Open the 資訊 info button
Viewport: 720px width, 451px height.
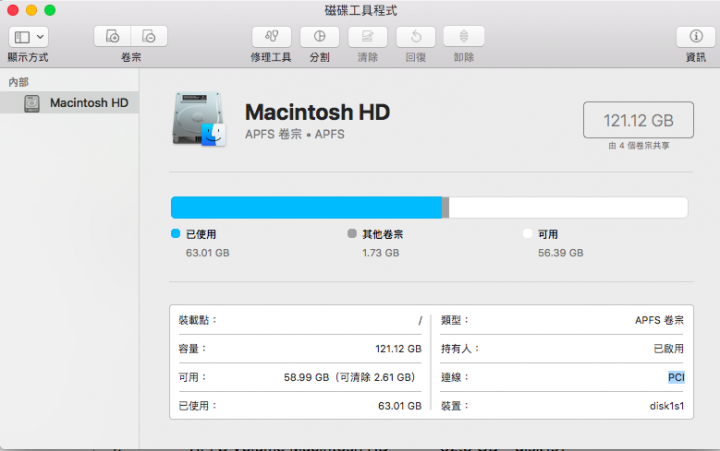point(696,37)
